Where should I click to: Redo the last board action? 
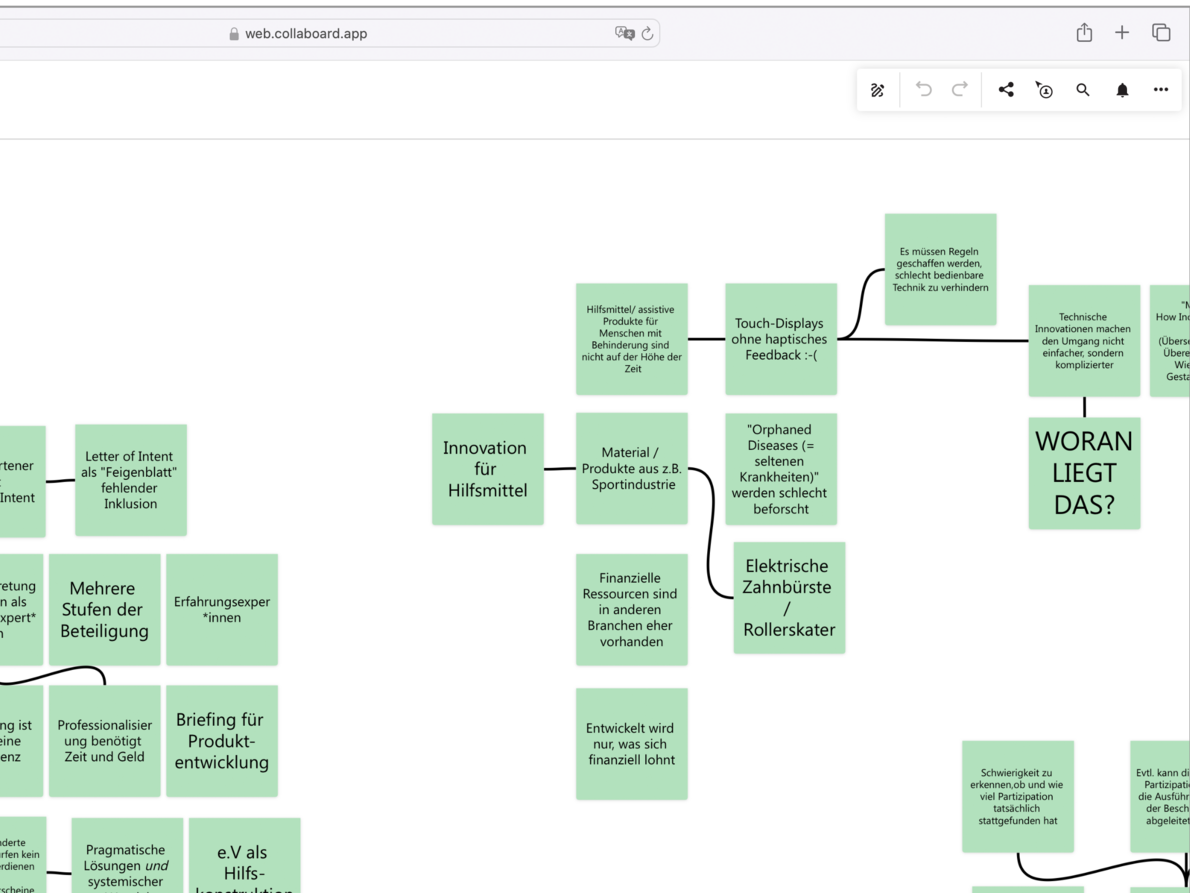pos(959,90)
